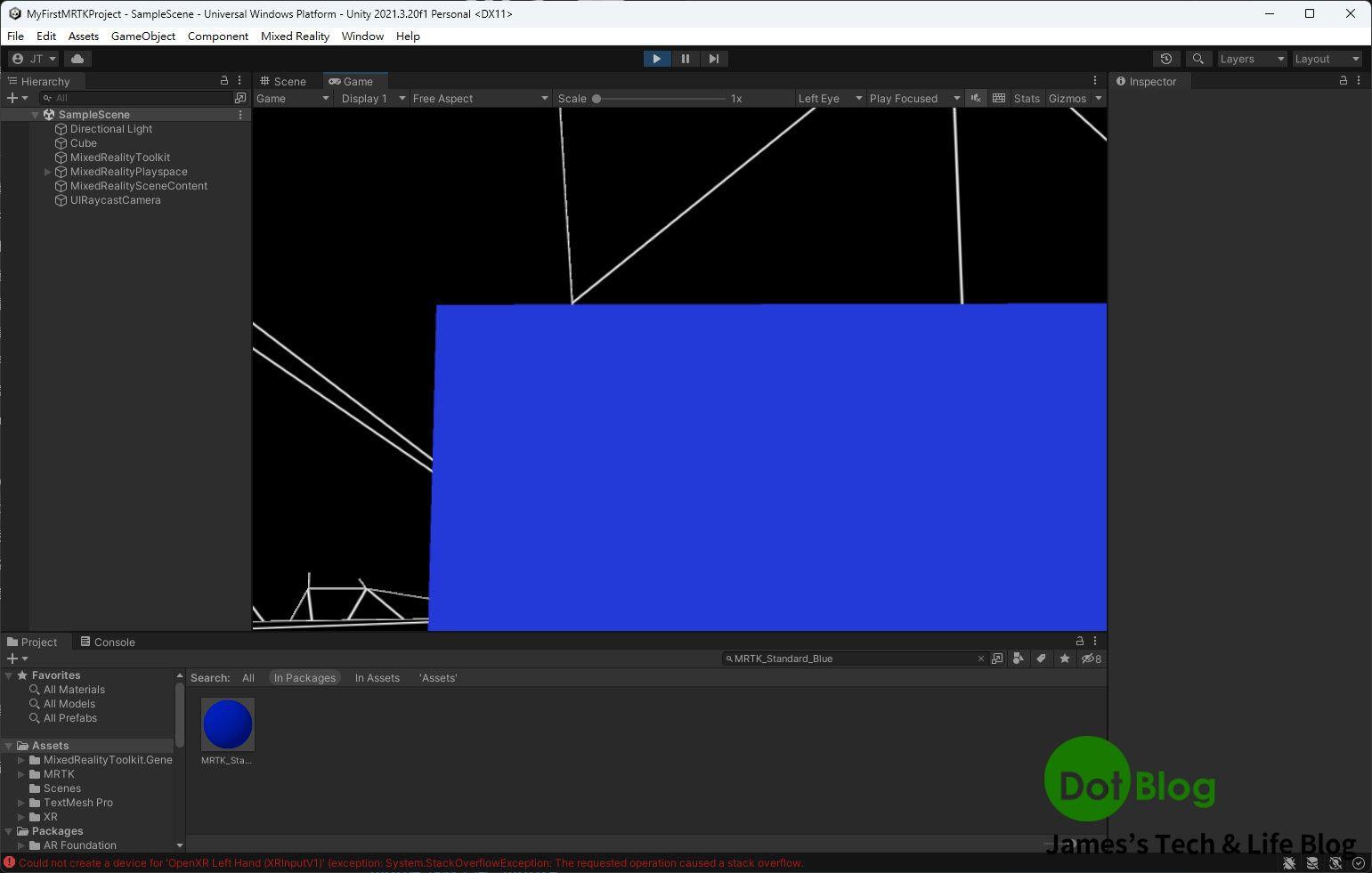Select the MRTK_Standard_Blue material thumbnail

tap(228, 723)
